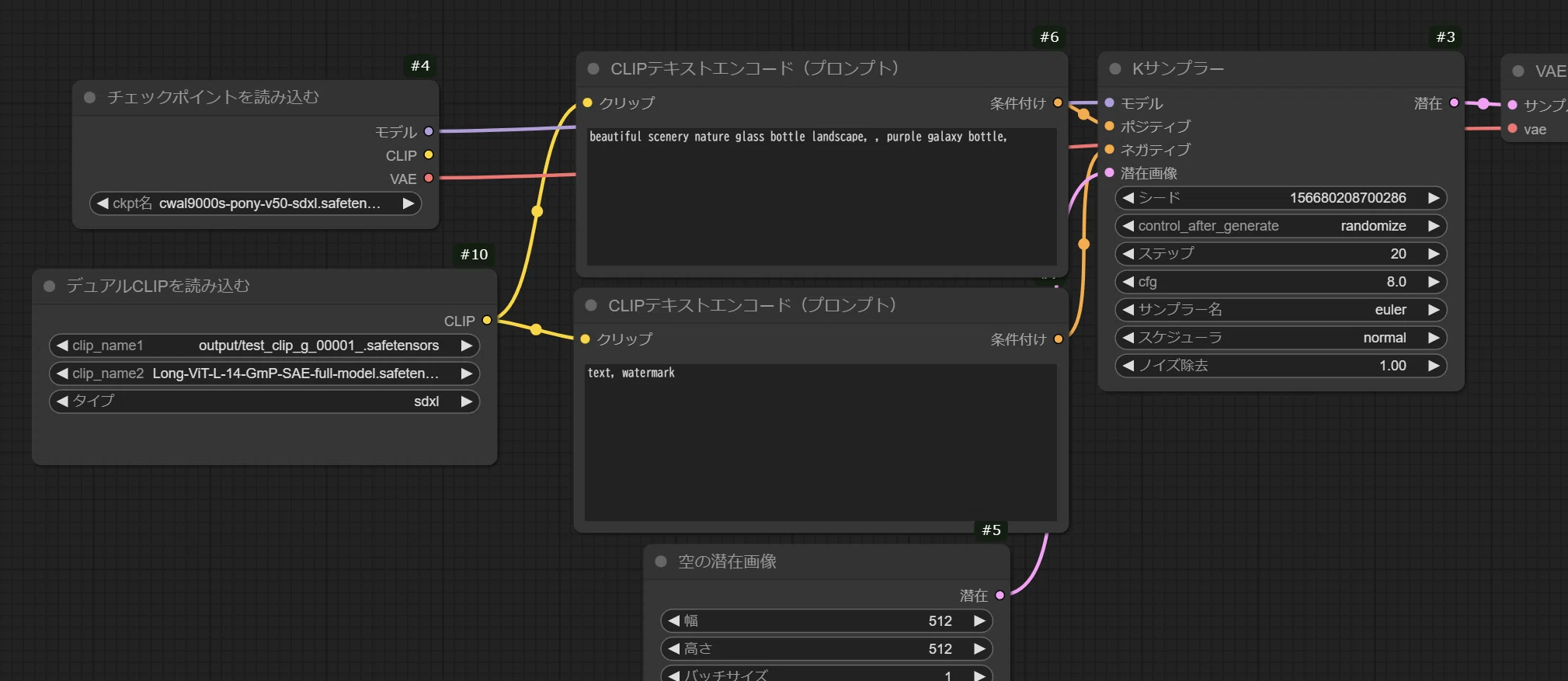Open the スケジューラ normal selector
This screenshot has width=1568, height=681.
tap(1281, 338)
